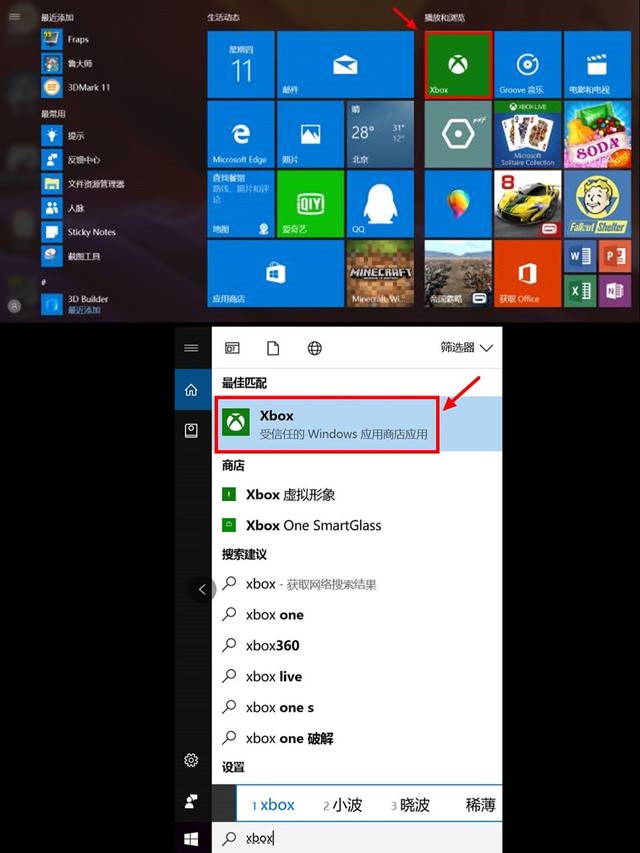Launch OneNote from the small tile
This screenshot has width=640, height=853.
pos(614,290)
